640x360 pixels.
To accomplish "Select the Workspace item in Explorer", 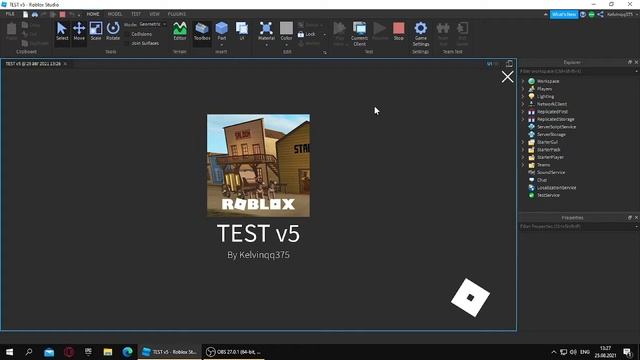I will (548, 81).
